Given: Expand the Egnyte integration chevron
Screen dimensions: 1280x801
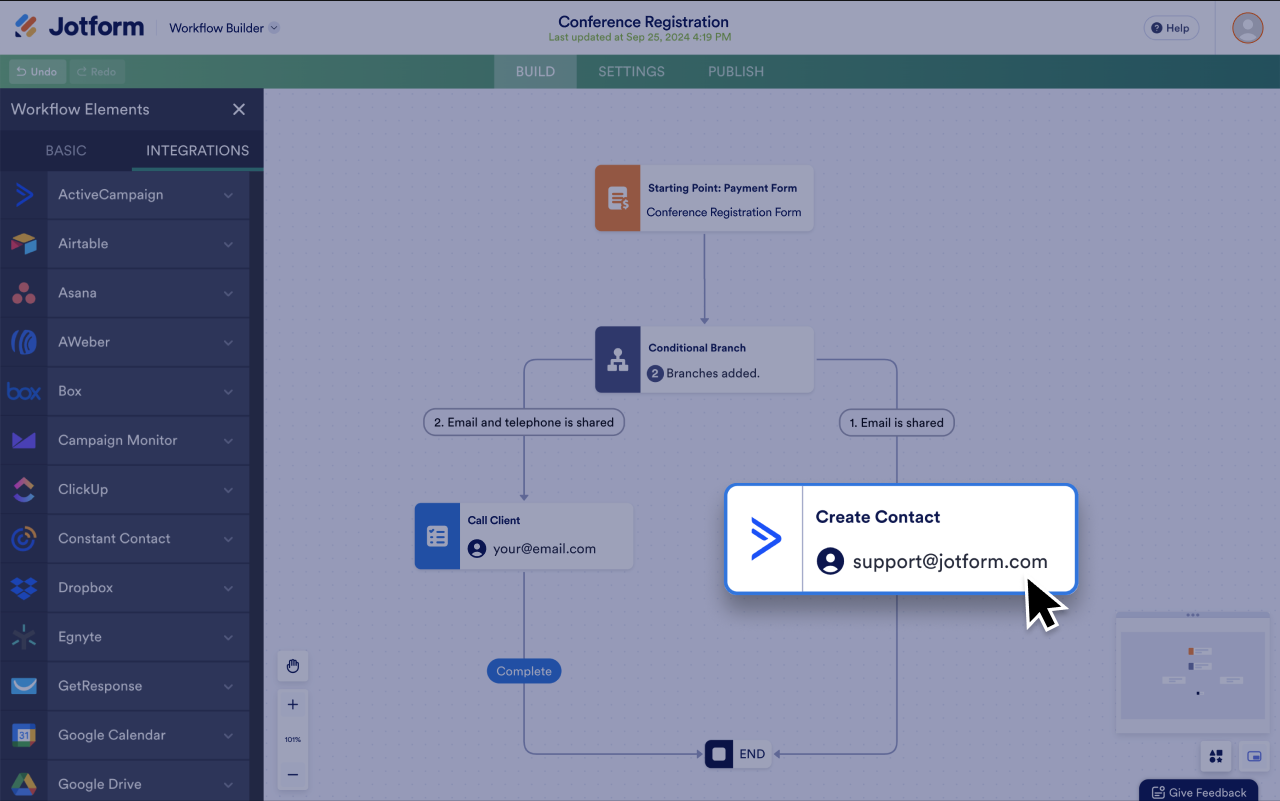Looking at the screenshot, I should 229,637.
